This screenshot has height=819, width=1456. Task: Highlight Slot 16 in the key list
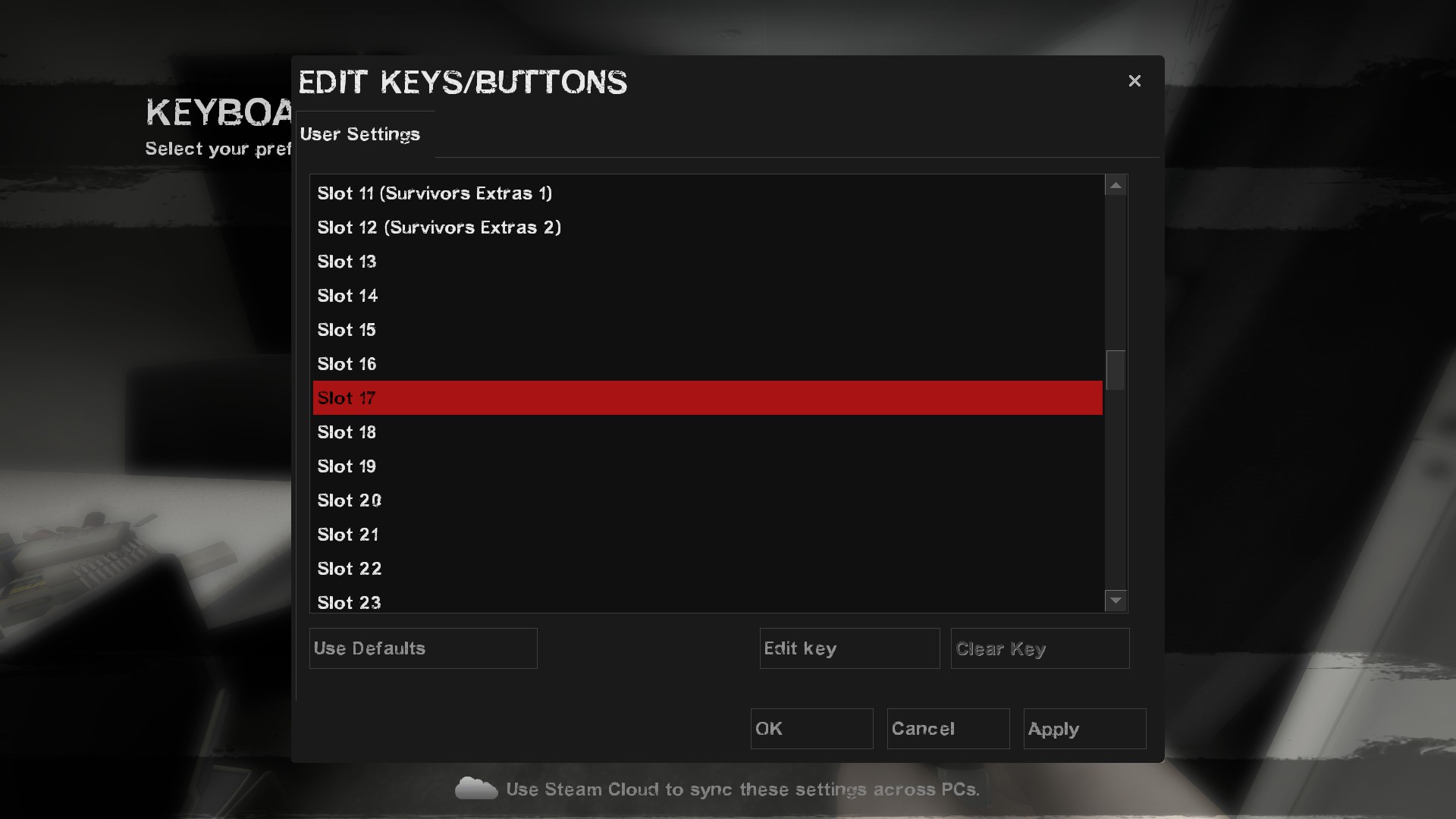pos(347,364)
